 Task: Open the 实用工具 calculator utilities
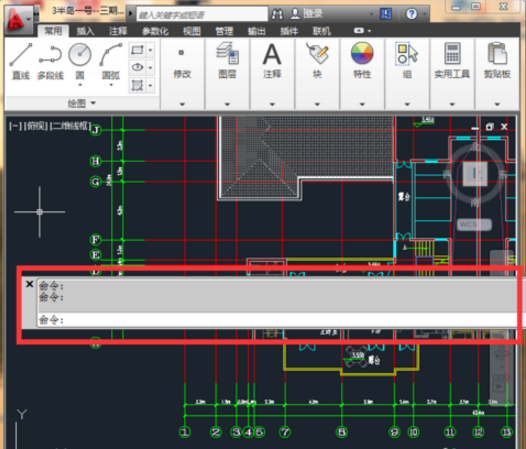pos(452,60)
